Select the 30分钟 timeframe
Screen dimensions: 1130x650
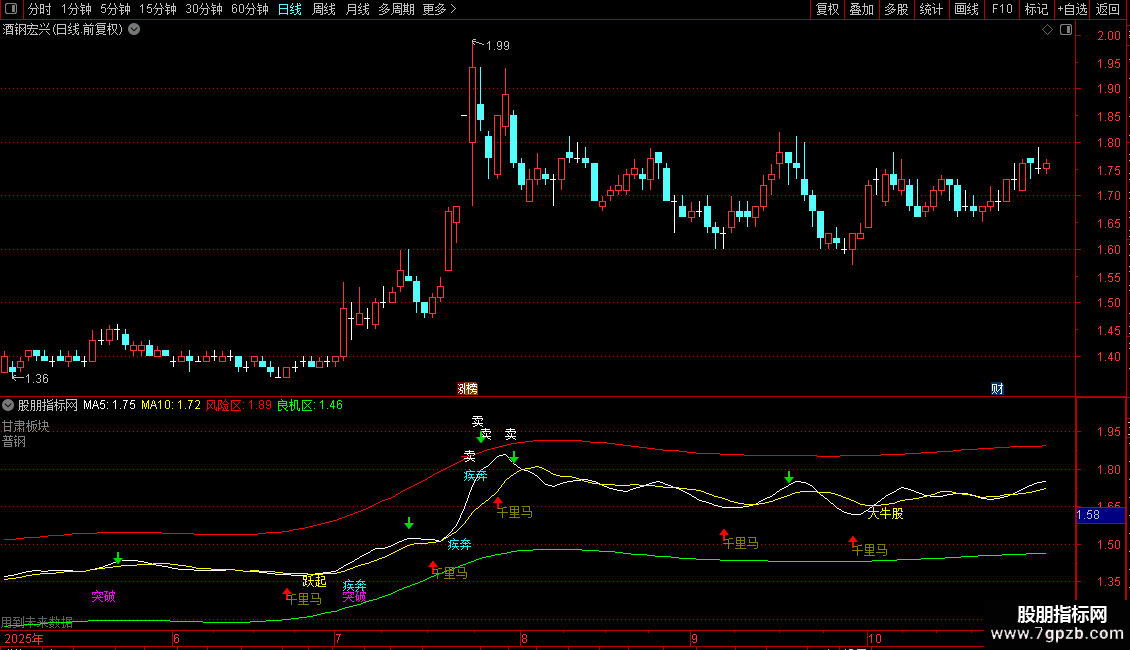tap(204, 9)
